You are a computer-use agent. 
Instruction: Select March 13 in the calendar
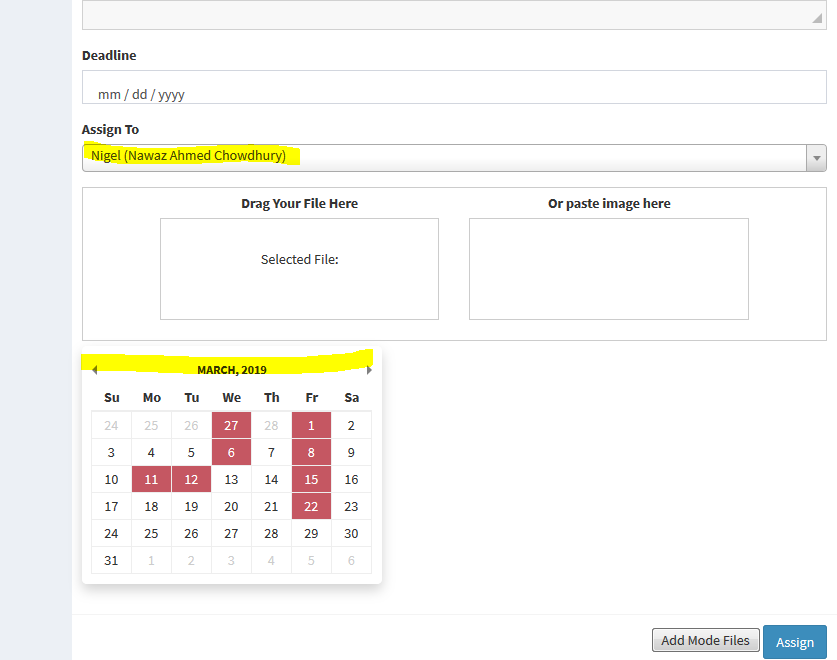(x=231, y=479)
